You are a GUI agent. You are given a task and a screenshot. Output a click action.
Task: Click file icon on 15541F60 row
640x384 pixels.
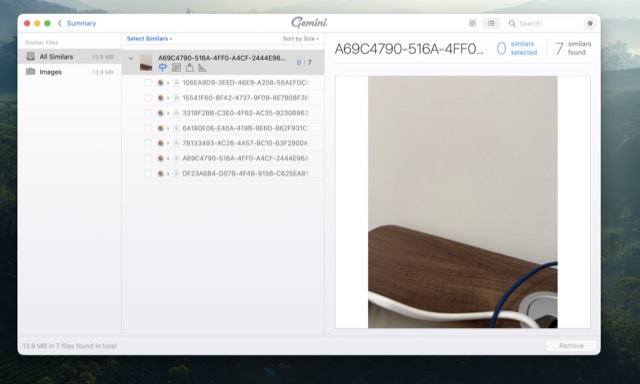pyautogui.click(x=176, y=98)
